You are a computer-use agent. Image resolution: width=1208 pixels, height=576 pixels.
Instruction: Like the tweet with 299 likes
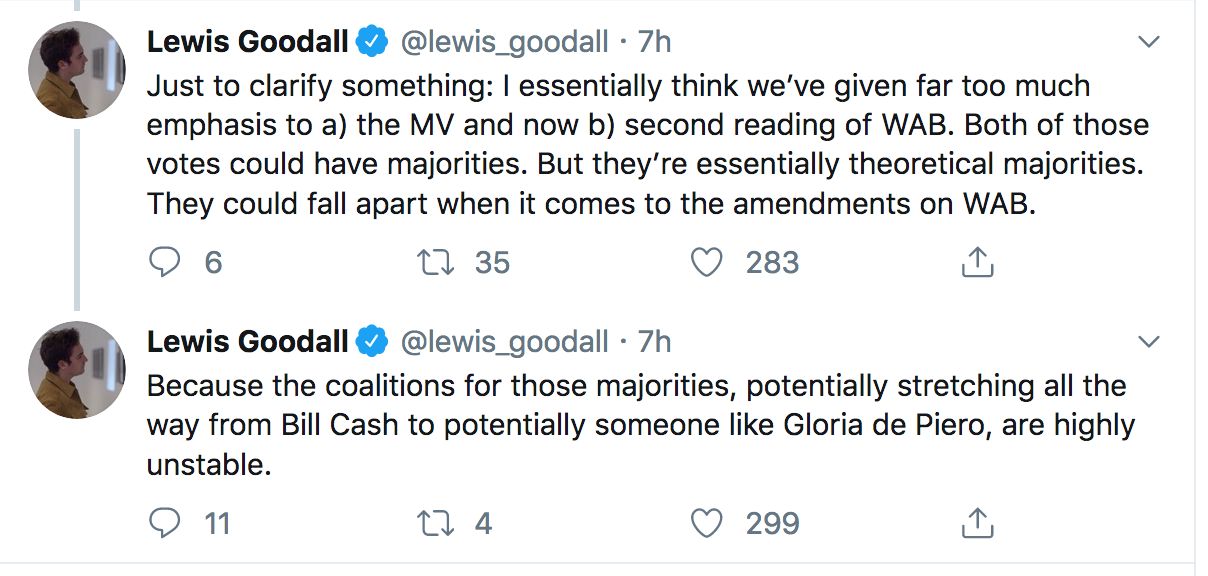(707, 522)
